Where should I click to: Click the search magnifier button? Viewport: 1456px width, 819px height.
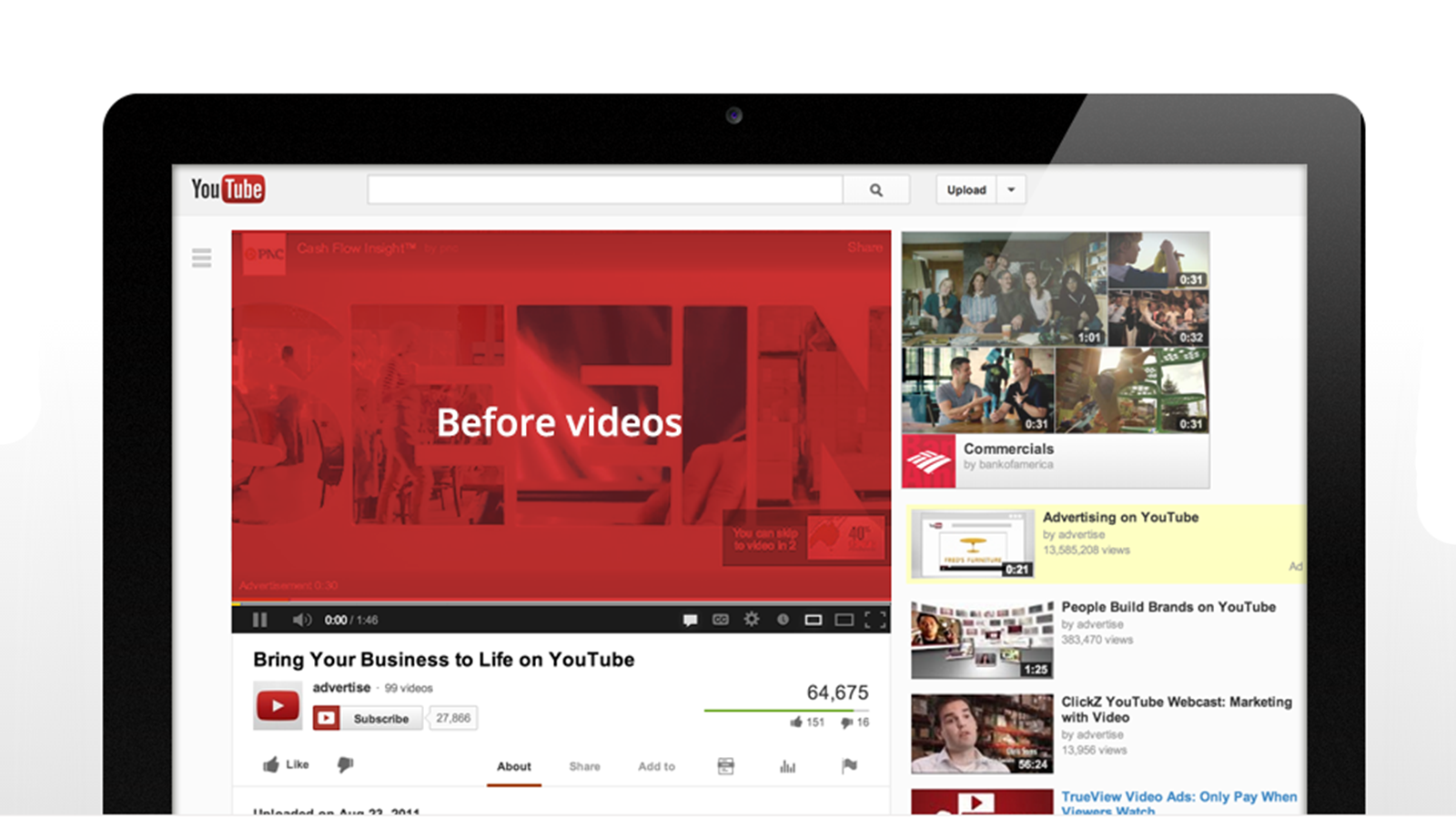876,190
